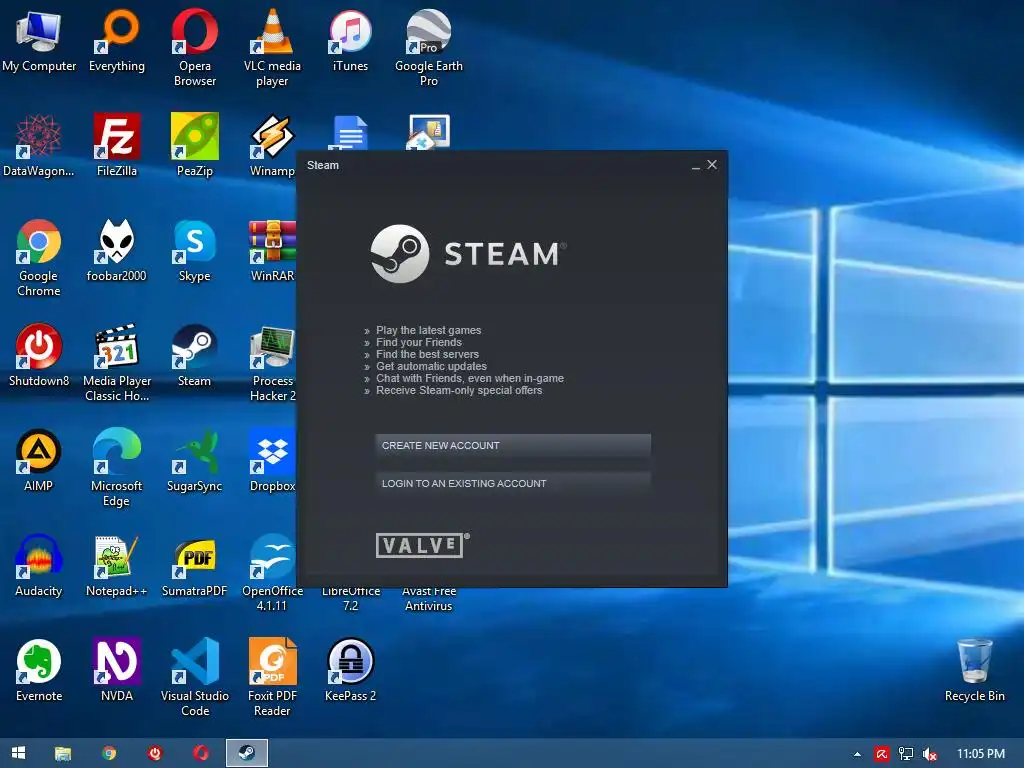Image resolution: width=1024 pixels, height=768 pixels.
Task: Select the VLC media player shortcut
Action: (x=272, y=48)
